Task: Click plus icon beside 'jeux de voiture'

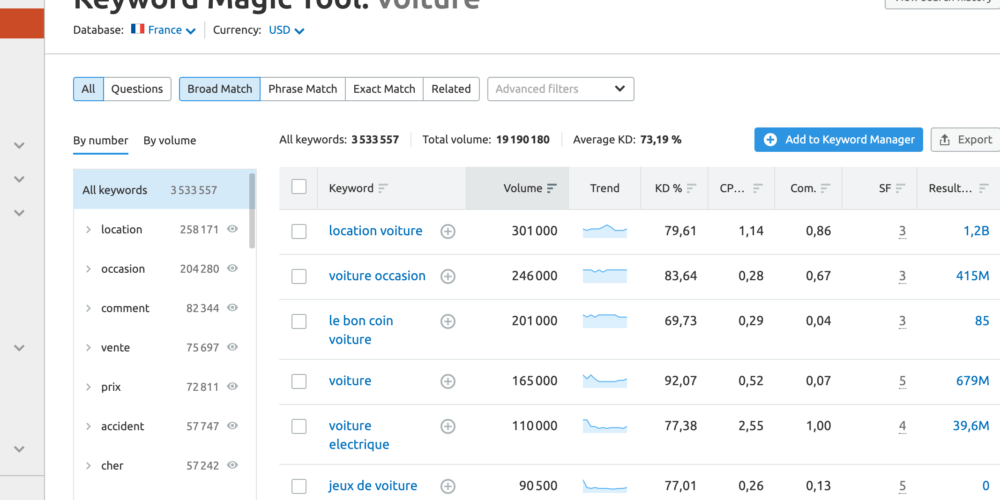Action: tap(448, 486)
